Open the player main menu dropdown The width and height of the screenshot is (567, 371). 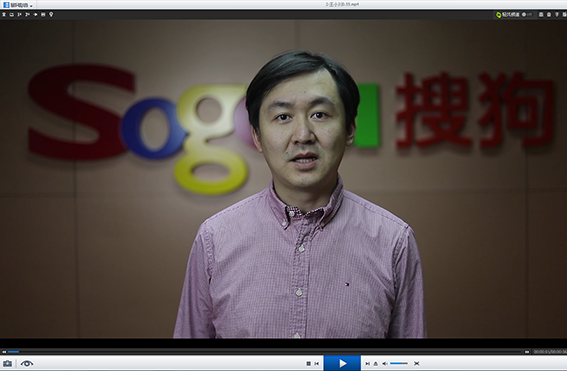pos(18,5)
